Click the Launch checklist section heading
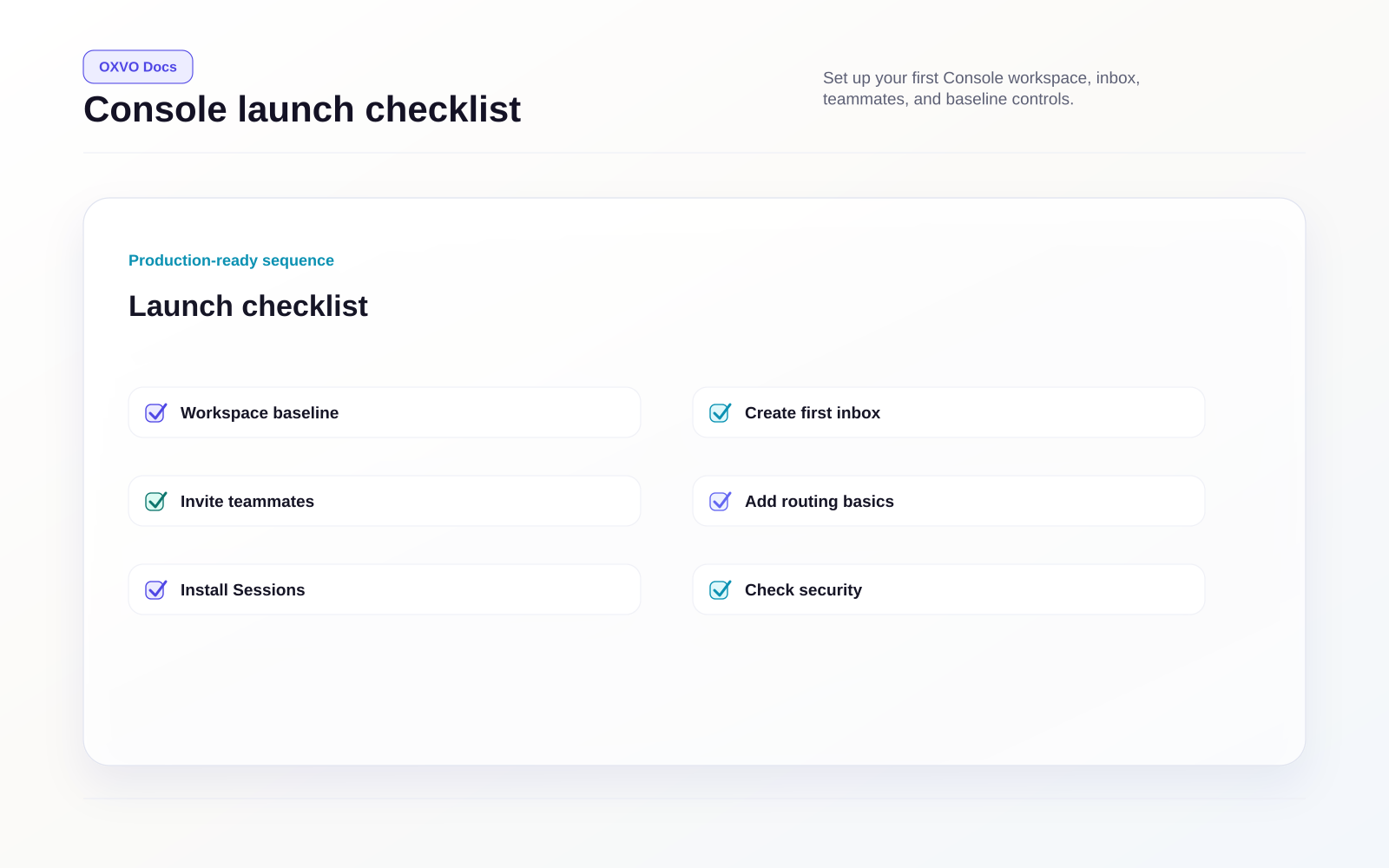The image size is (1389, 868). coord(248,306)
